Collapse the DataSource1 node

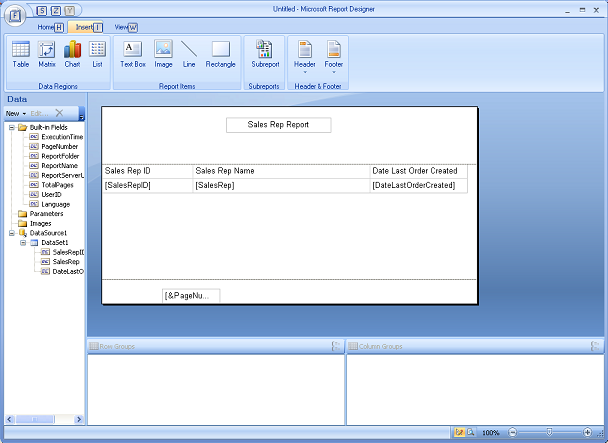pyautogui.click(x=12, y=233)
